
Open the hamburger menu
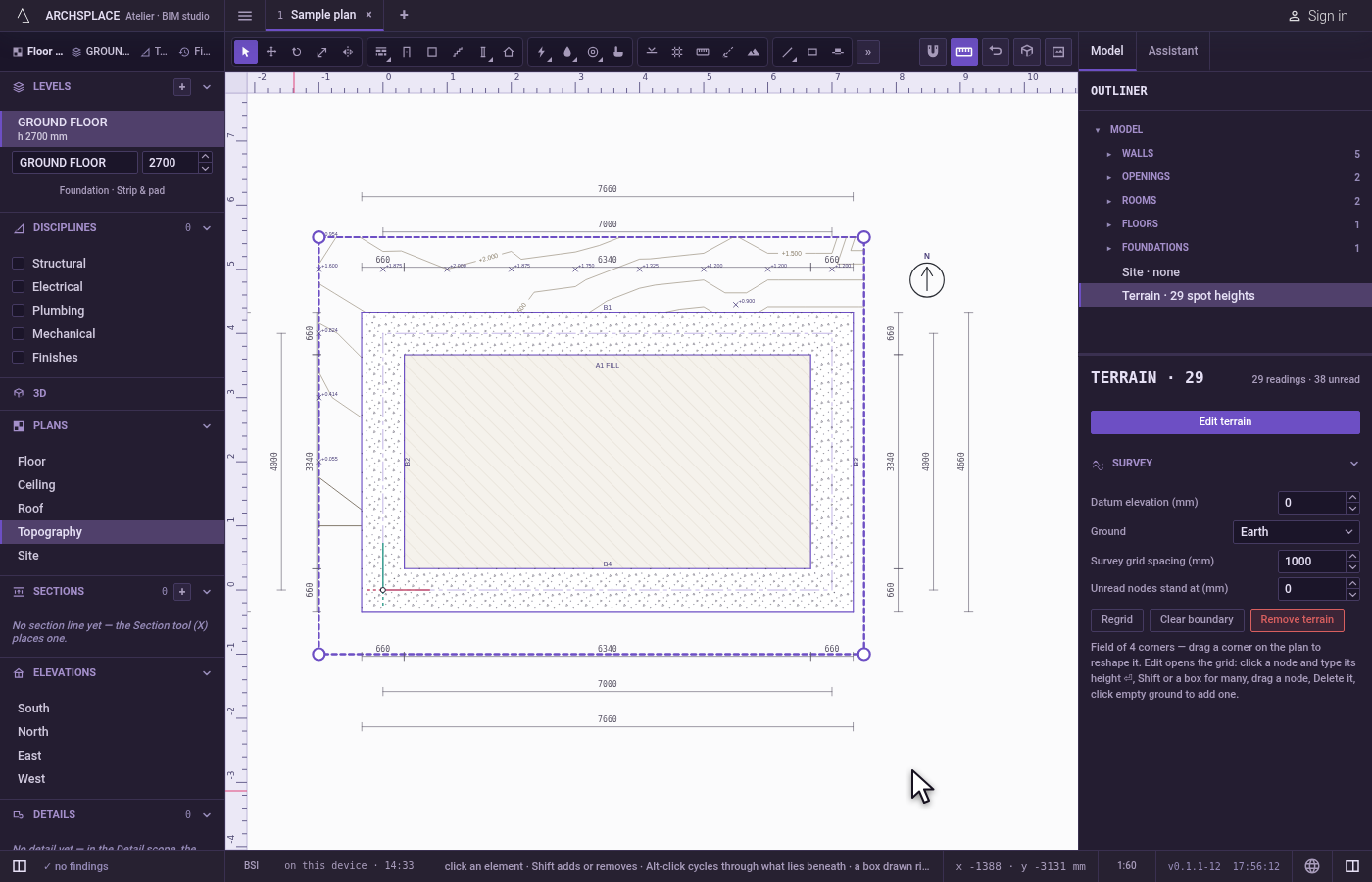(245, 15)
